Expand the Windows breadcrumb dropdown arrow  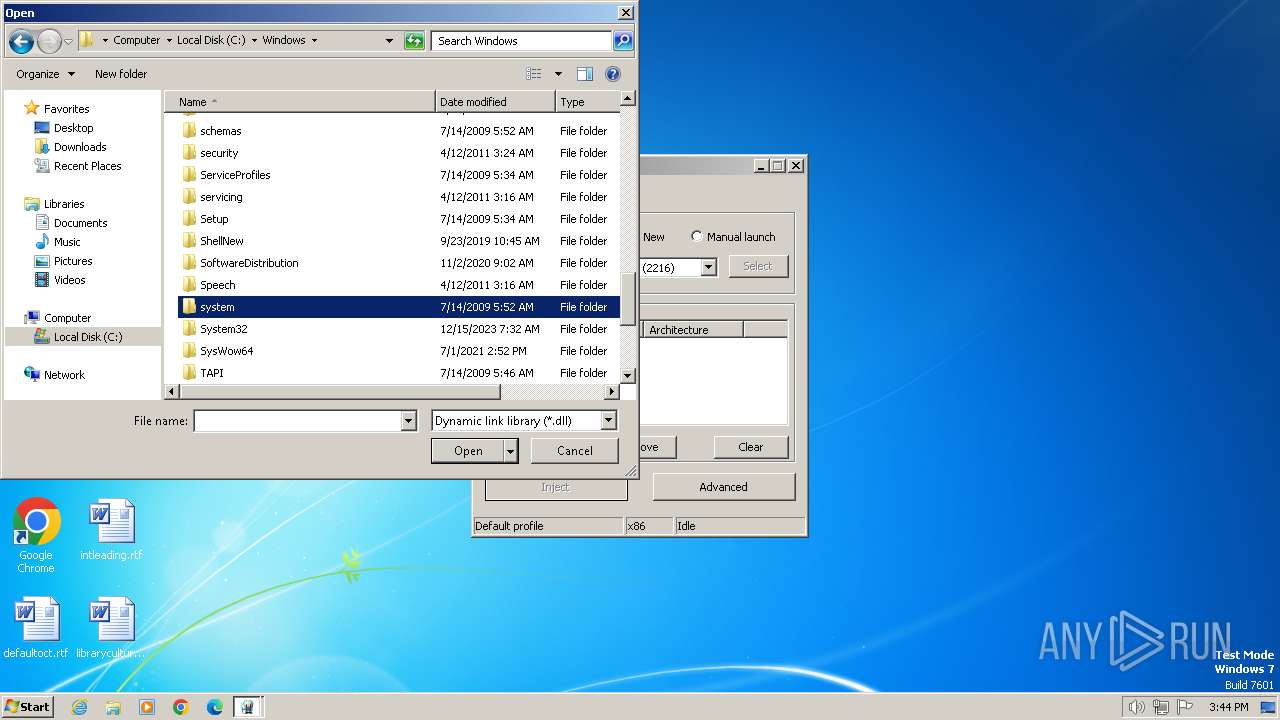tap(314, 41)
